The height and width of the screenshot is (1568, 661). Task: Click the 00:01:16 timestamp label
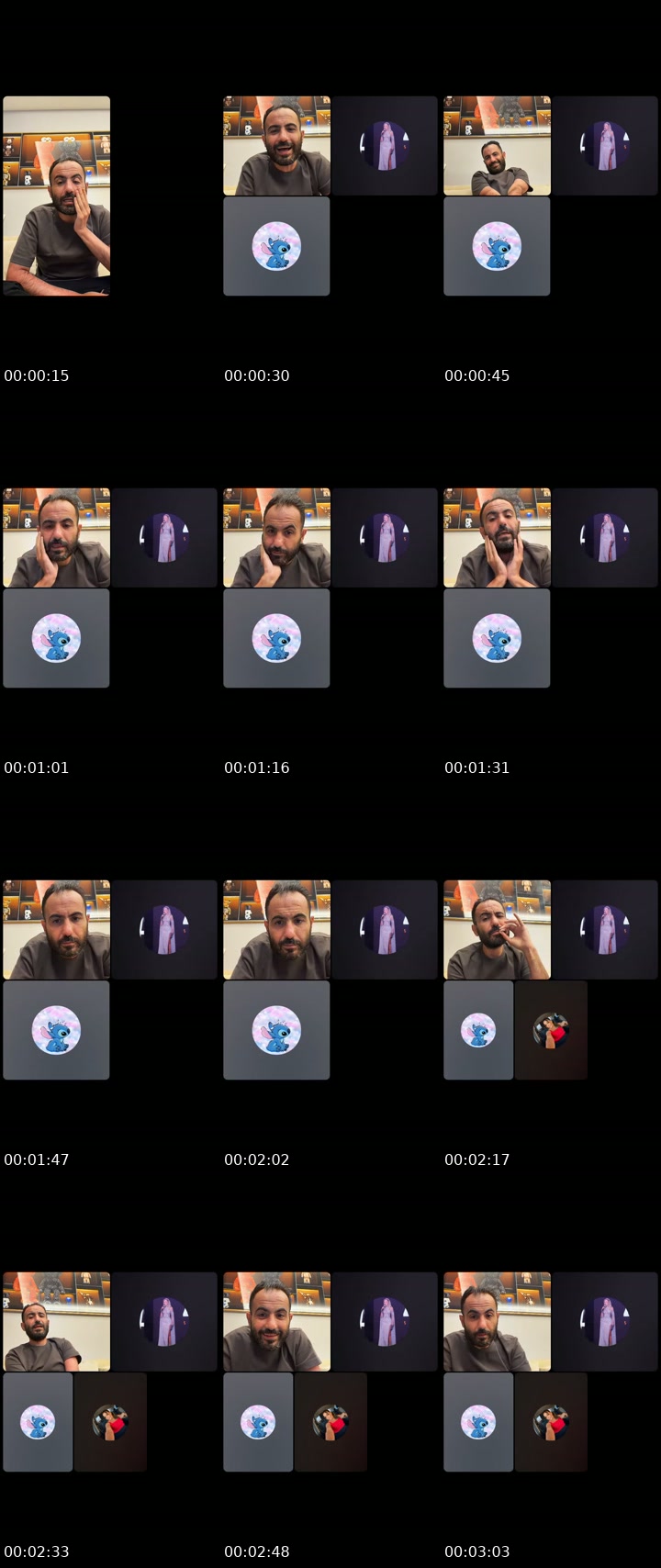point(257,767)
